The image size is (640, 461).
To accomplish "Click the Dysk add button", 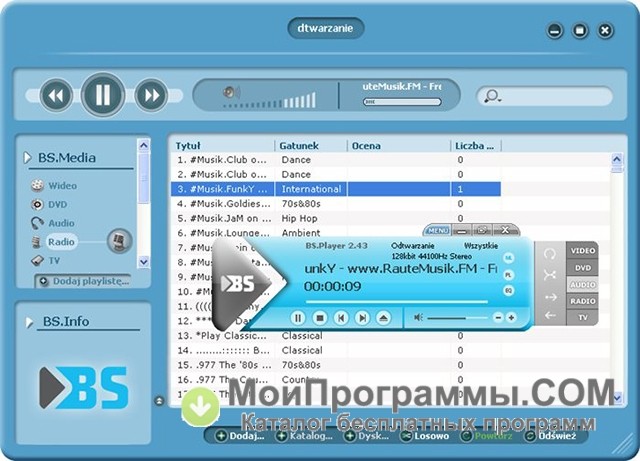I will click(367, 436).
